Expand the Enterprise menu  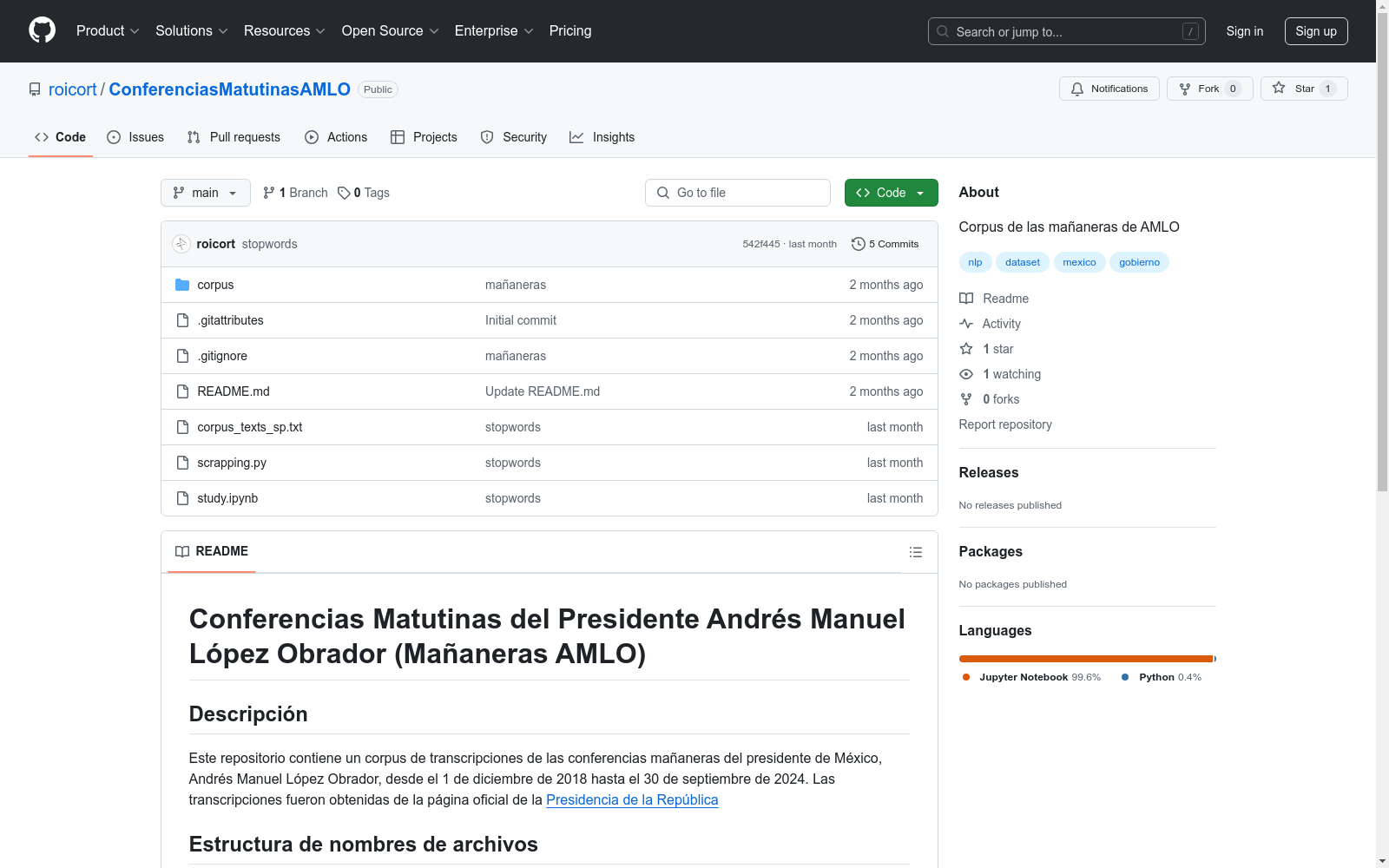point(494,30)
